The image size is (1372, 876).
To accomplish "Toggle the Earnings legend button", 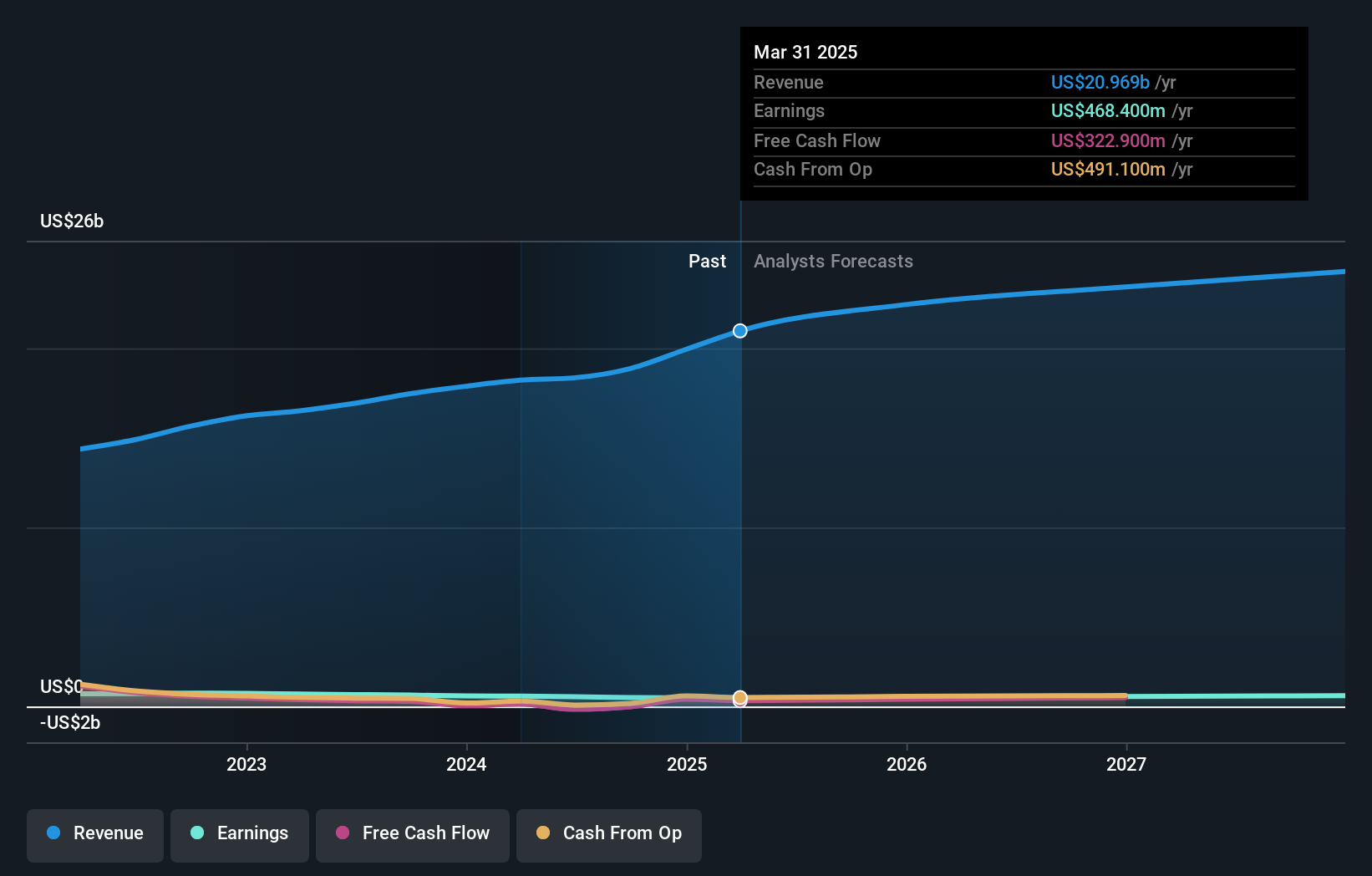I will (240, 835).
